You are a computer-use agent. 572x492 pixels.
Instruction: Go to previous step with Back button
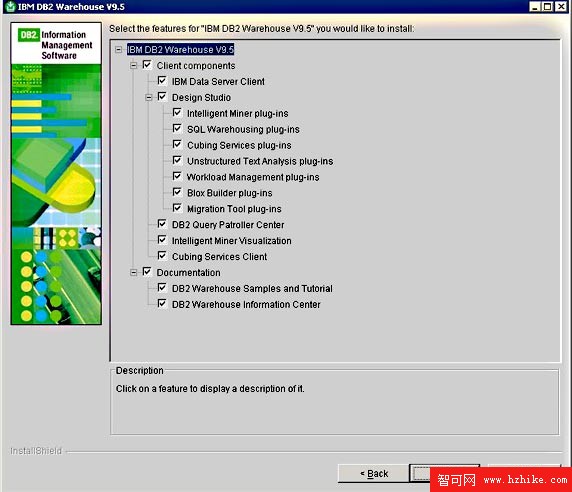pos(374,473)
